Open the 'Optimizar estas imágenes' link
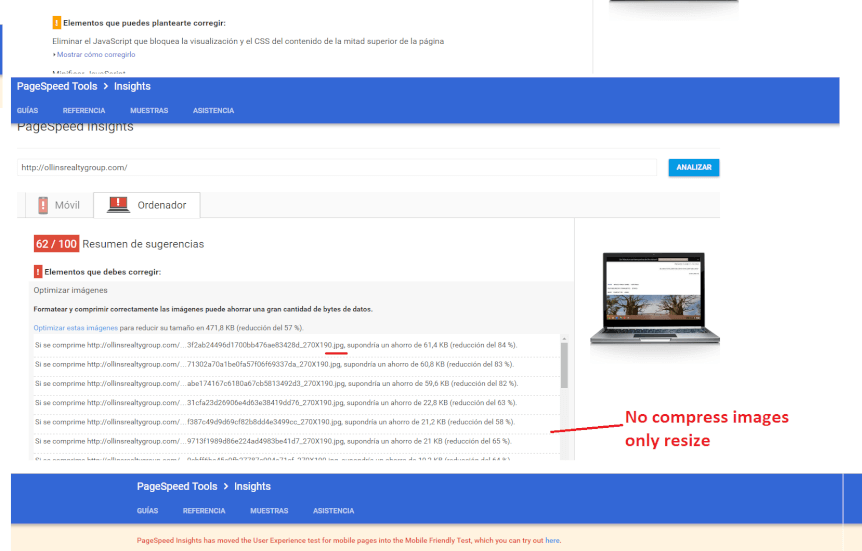The height and width of the screenshot is (551, 862). click(x=75, y=328)
